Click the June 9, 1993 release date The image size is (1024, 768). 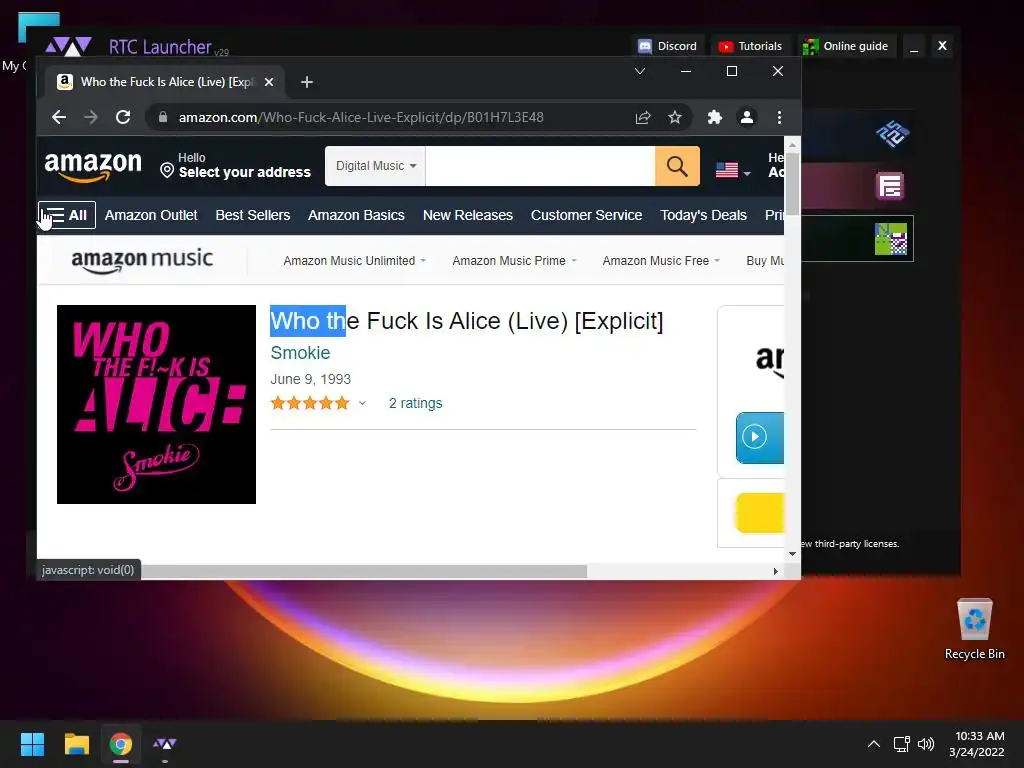310,379
